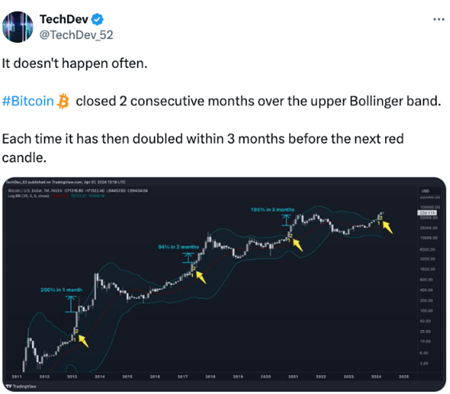Open the Bitcoin chart image thumbnail
Image resolution: width=450 pixels, height=394 pixels.
224,284
